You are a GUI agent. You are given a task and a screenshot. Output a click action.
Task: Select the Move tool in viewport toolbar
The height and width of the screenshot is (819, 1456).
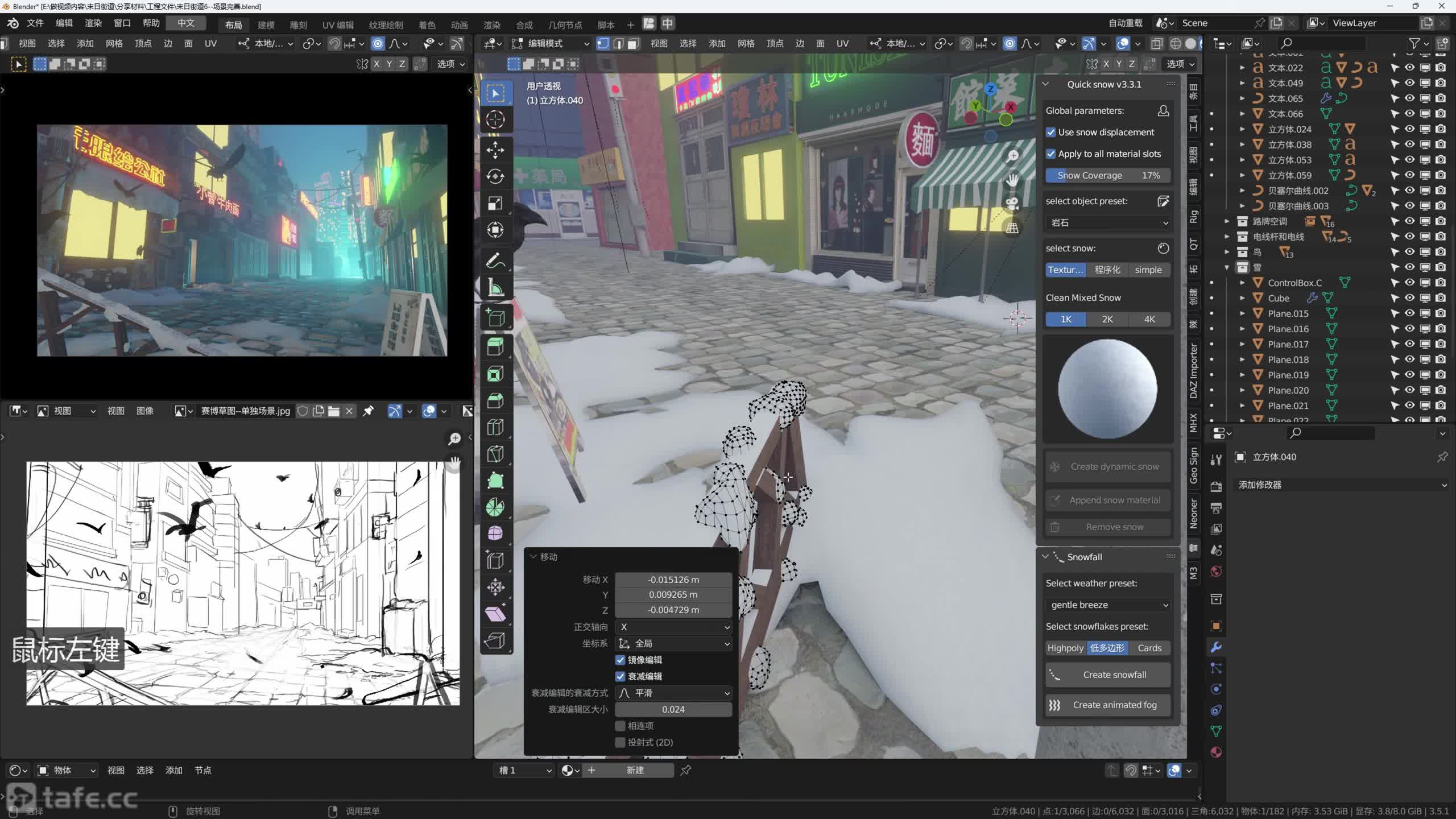(495, 150)
